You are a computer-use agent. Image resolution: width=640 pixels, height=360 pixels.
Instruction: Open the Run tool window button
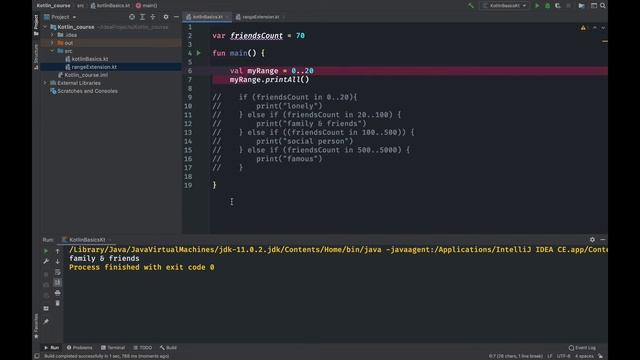[x=51, y=348]
